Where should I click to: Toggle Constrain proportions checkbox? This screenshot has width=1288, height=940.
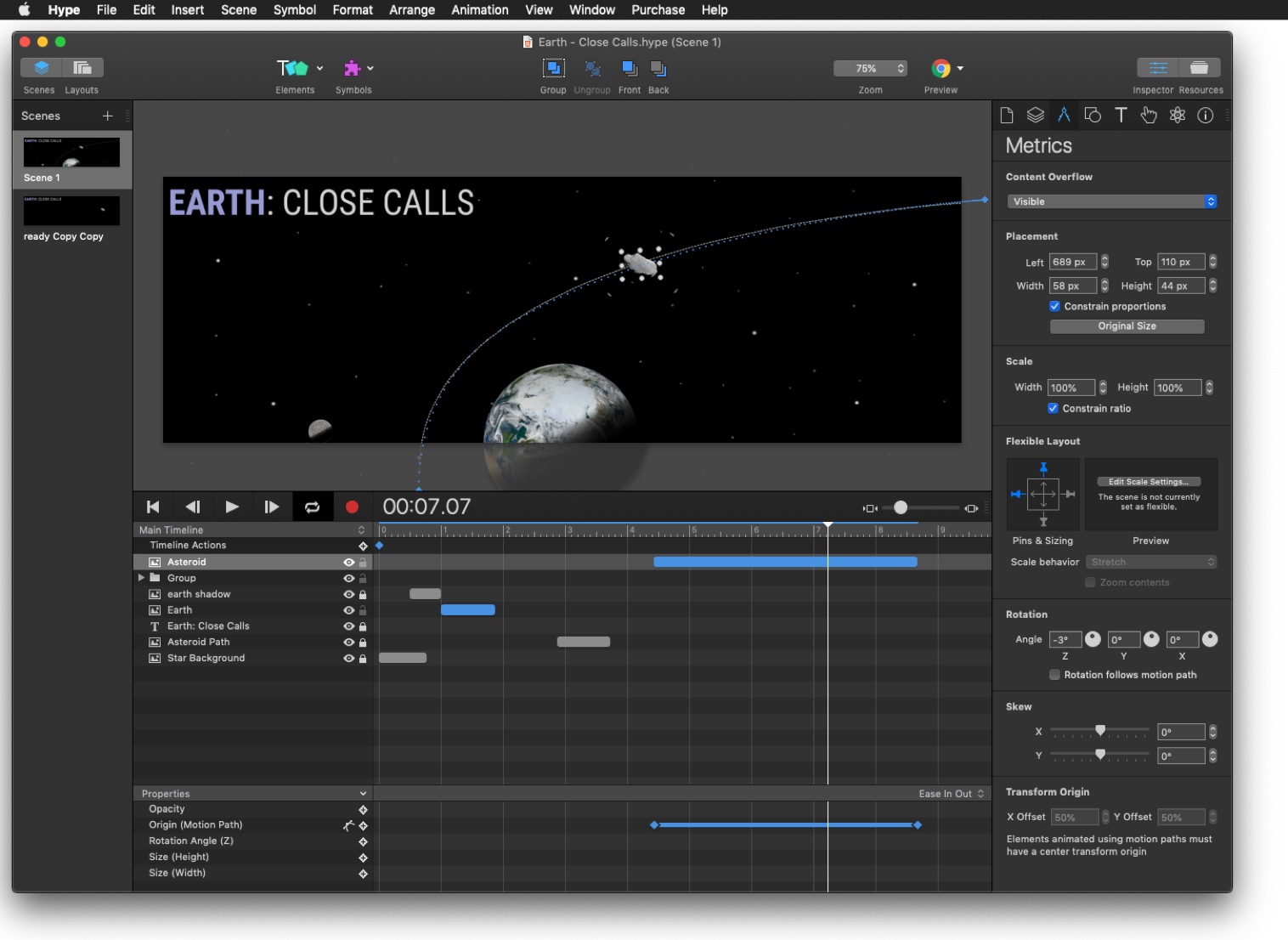1054,307
